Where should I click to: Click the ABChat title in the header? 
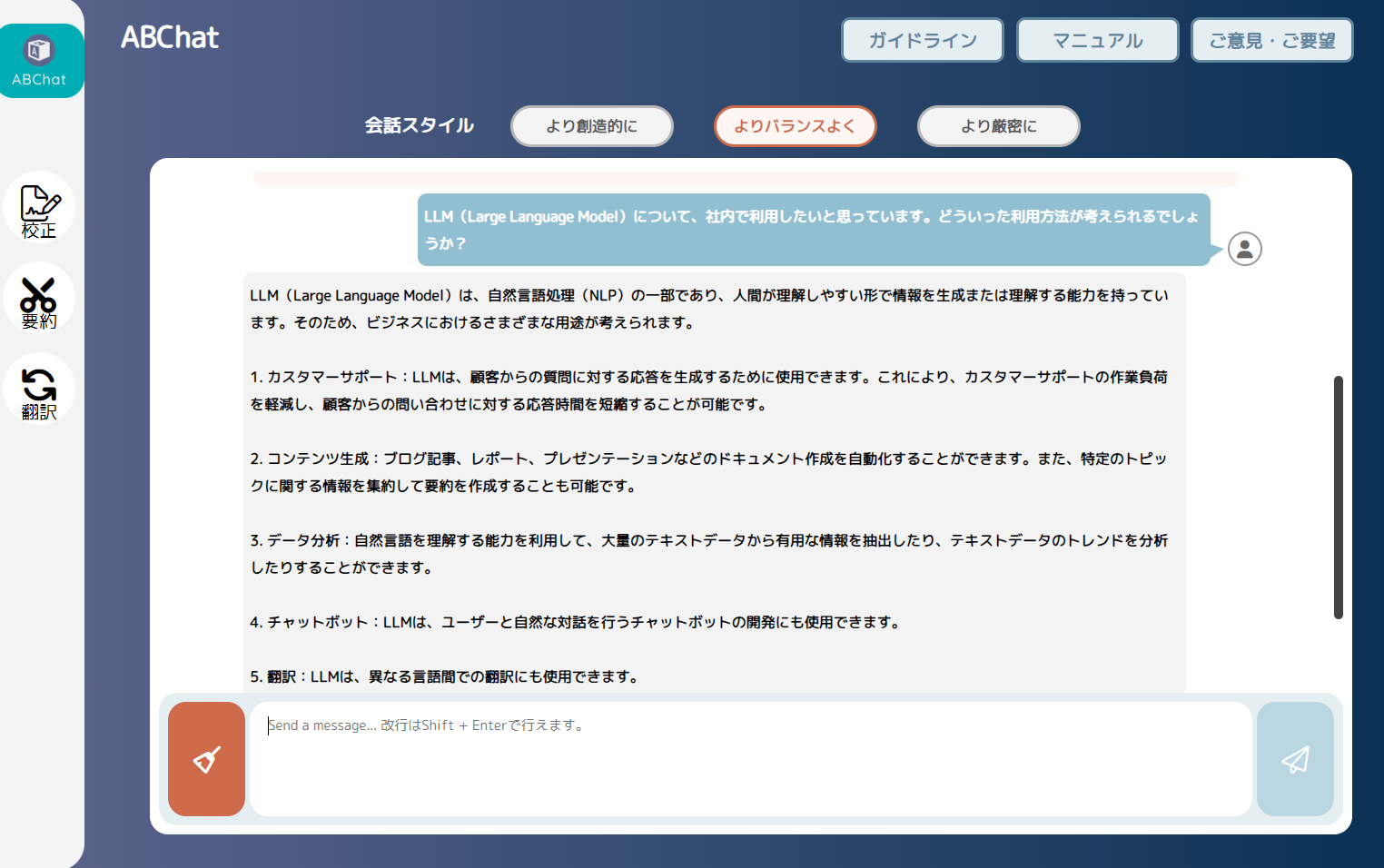170,37
